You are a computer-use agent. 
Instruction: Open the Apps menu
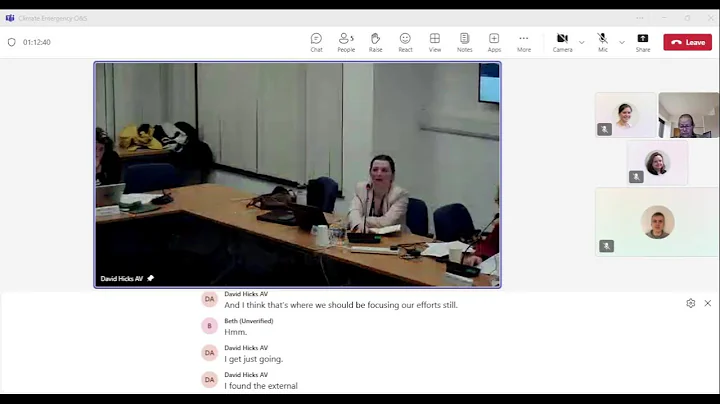(494, 42)
